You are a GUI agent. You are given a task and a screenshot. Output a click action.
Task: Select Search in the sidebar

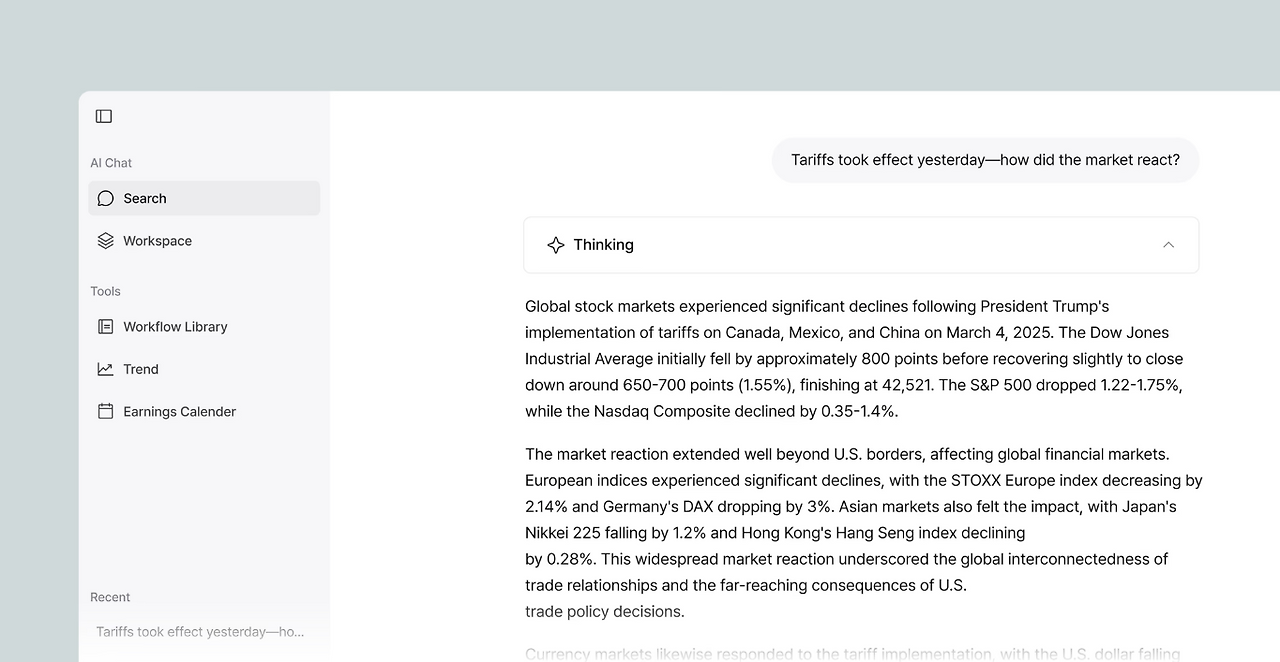(145, 198)
